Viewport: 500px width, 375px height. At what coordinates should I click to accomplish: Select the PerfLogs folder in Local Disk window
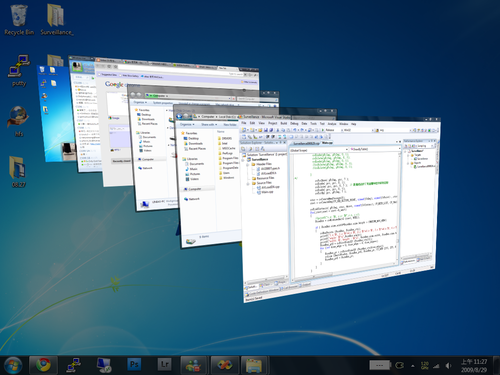(226, 153)
